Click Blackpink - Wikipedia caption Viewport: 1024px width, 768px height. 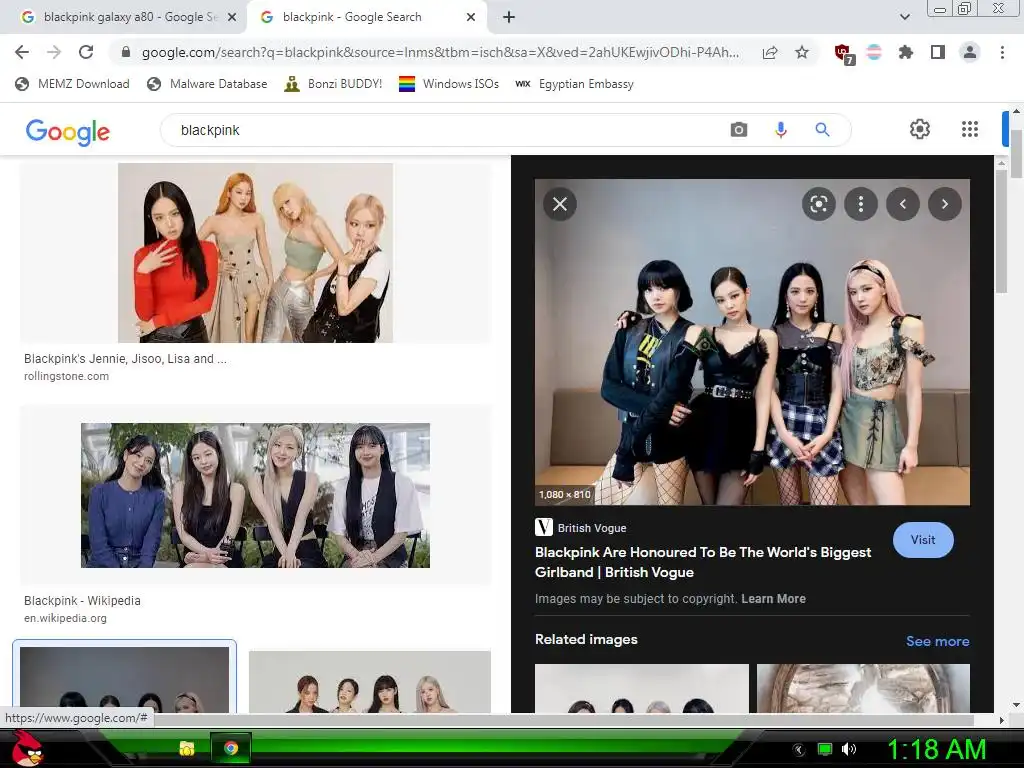[x=82, y=600]
